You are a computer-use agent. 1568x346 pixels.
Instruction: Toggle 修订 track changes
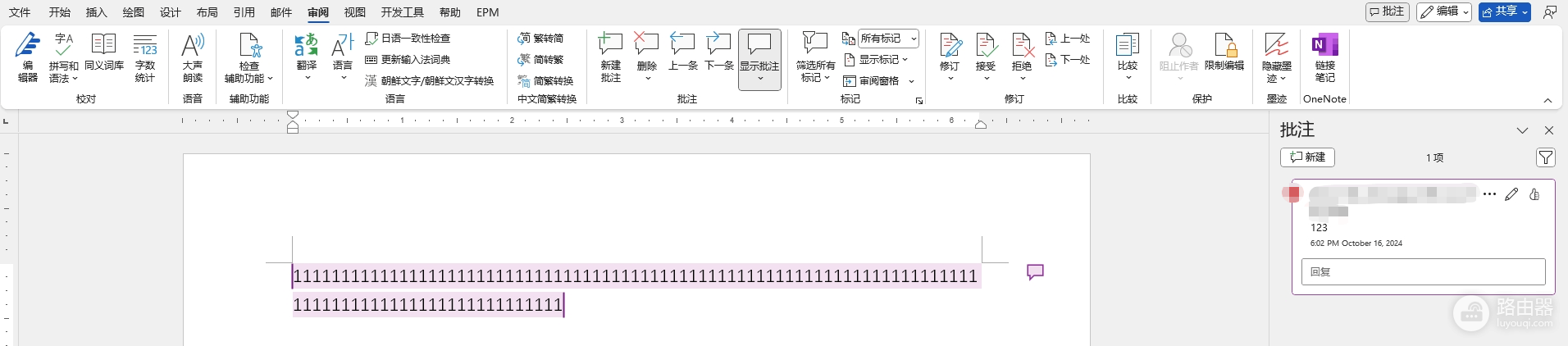[x=950, y=57]
